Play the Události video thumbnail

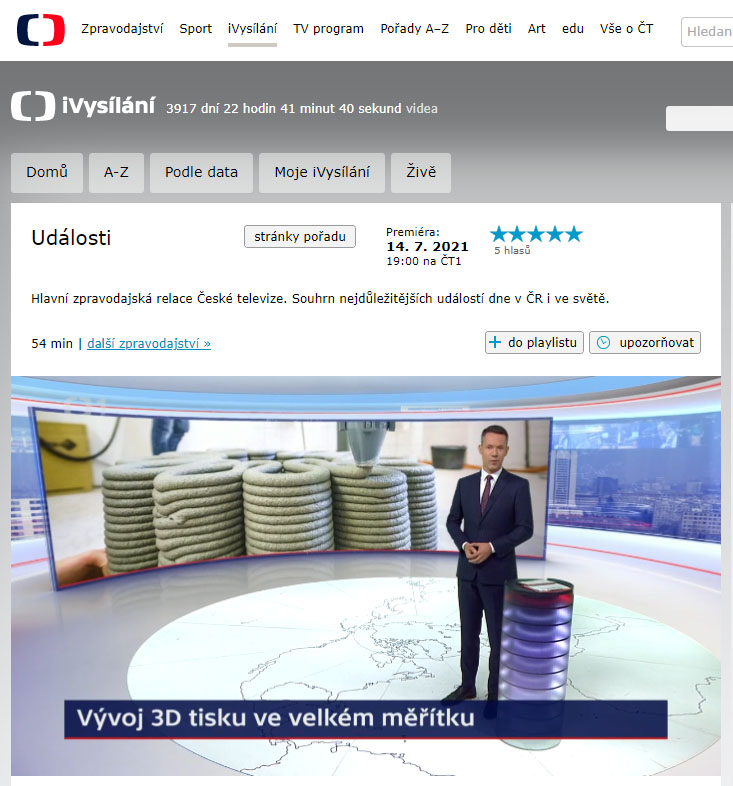click(366, 575)
